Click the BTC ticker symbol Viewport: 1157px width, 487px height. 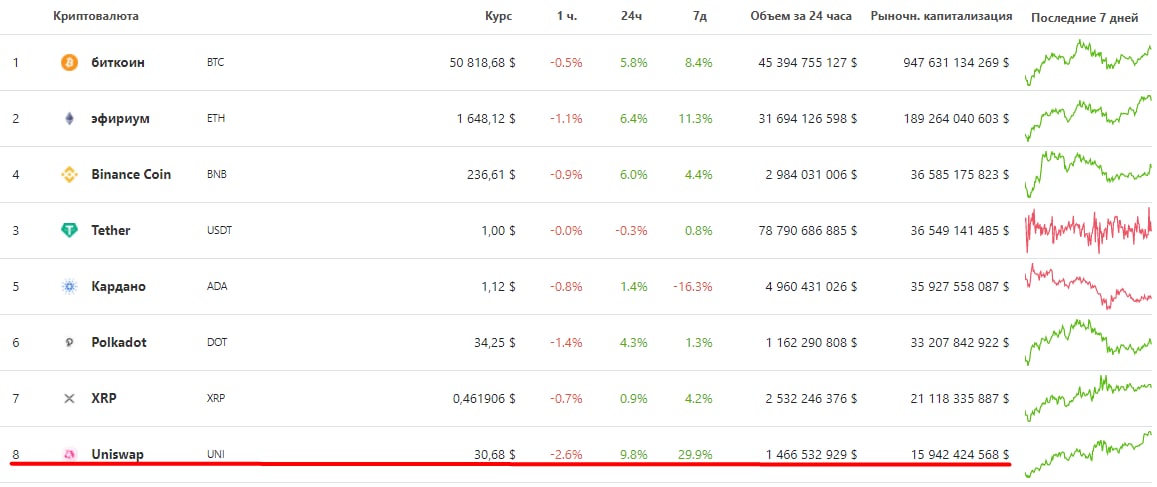215,63
